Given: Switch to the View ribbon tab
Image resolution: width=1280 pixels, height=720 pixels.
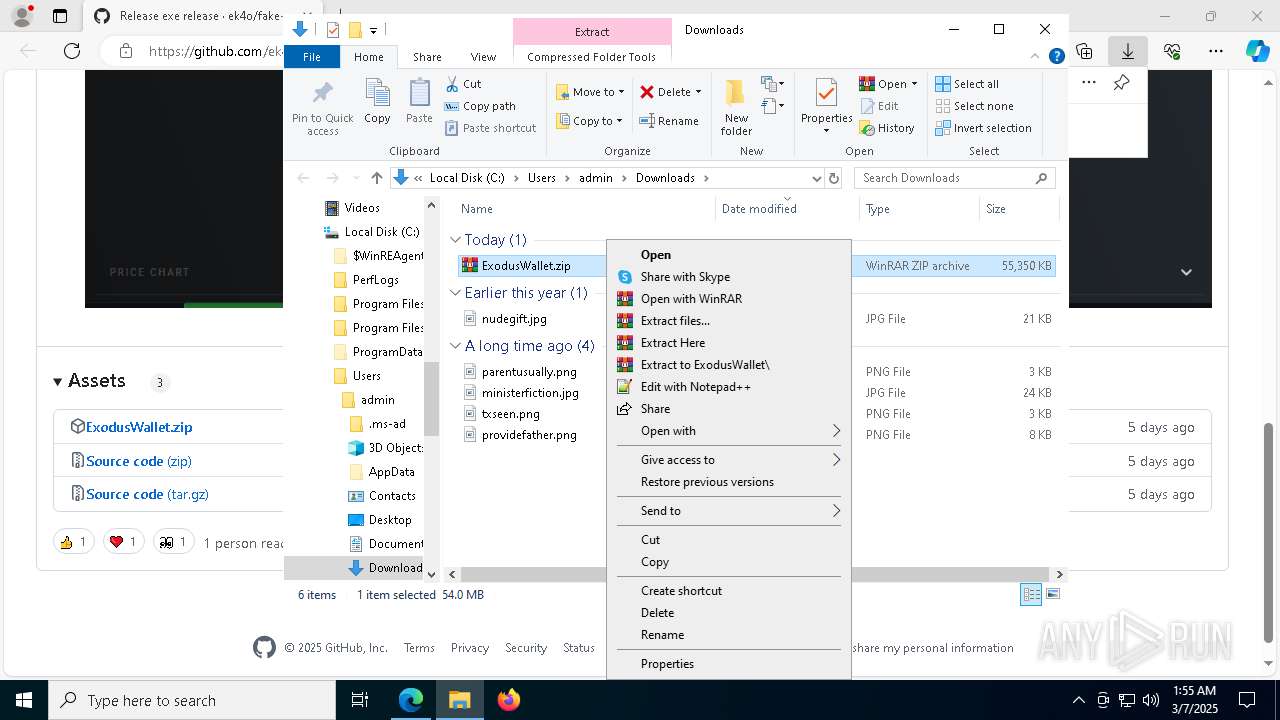Looking at the screenshot, I should 483,57.
